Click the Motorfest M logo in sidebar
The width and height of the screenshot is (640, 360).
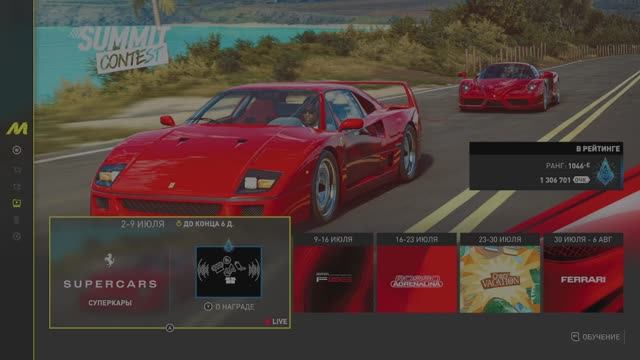[x=17, y=129]
